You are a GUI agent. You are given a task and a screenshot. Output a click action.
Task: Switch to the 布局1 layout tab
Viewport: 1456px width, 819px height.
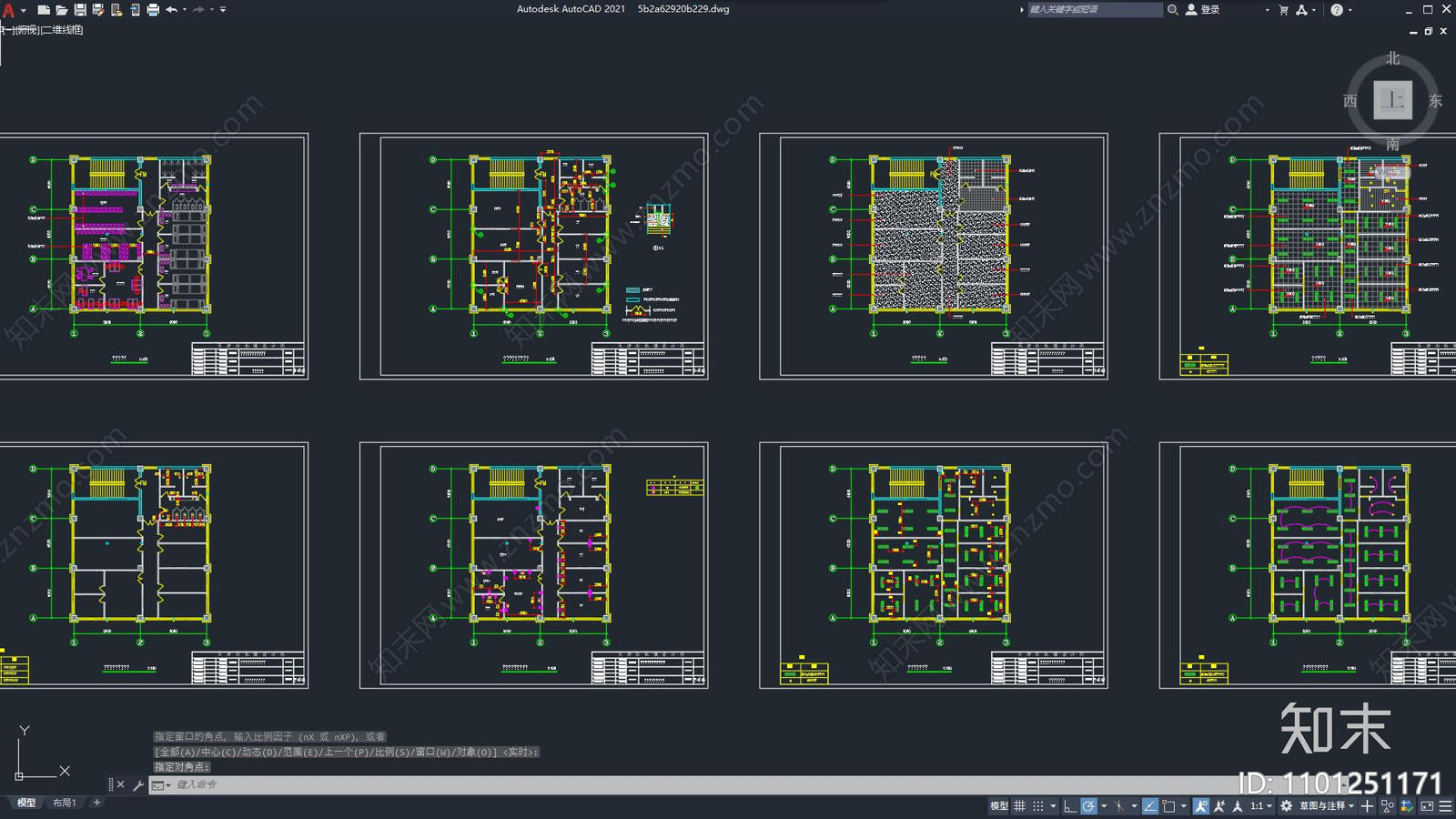(64, 803)
